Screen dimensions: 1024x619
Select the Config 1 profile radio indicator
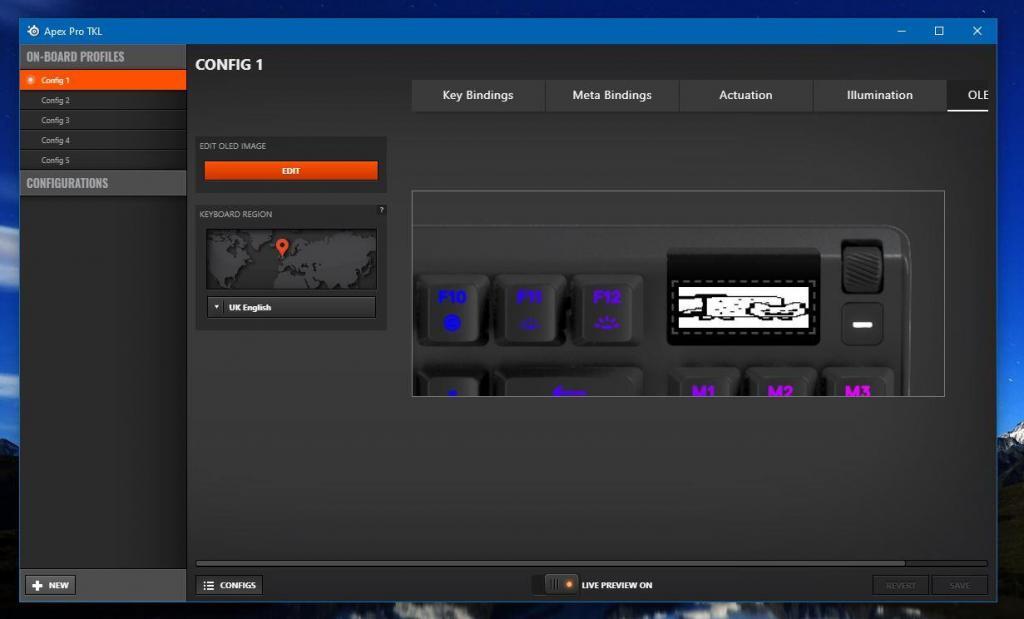coord(31,80)
